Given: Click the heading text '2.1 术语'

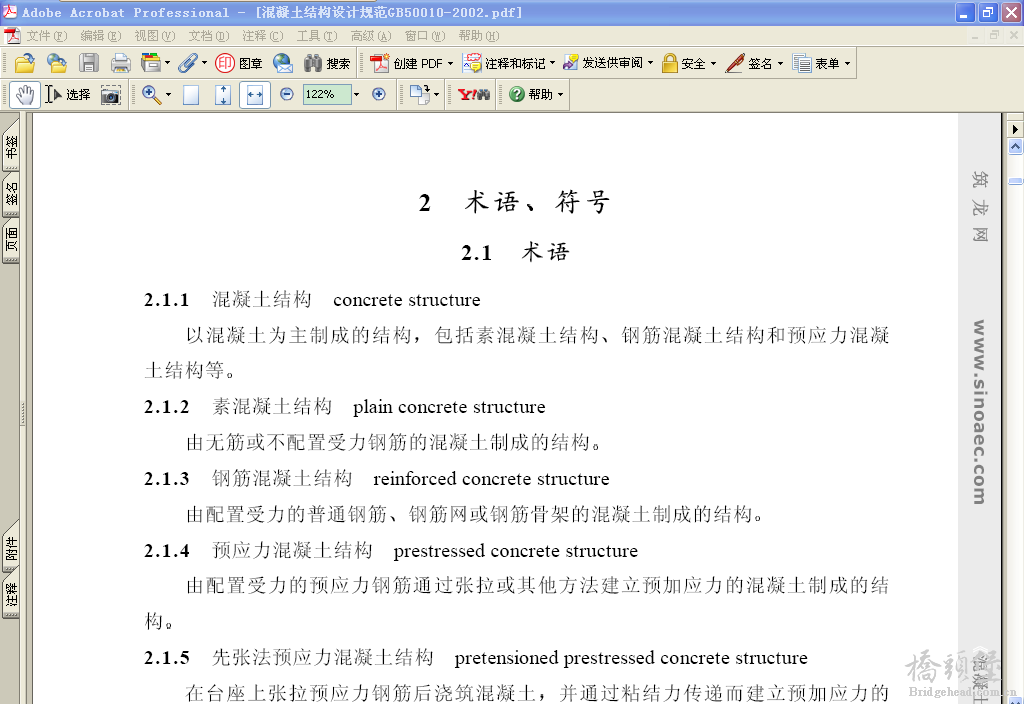Looking at the screenshot, I should click(515, 252).
